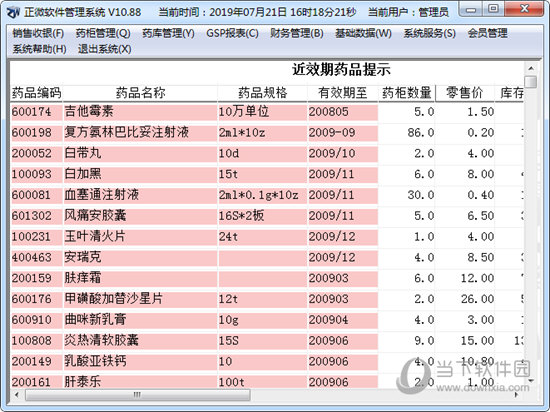The width and height of the screenshot is (550, 412).
Task: Click the expiry cell 200805
Action: (x=343, y=112)
